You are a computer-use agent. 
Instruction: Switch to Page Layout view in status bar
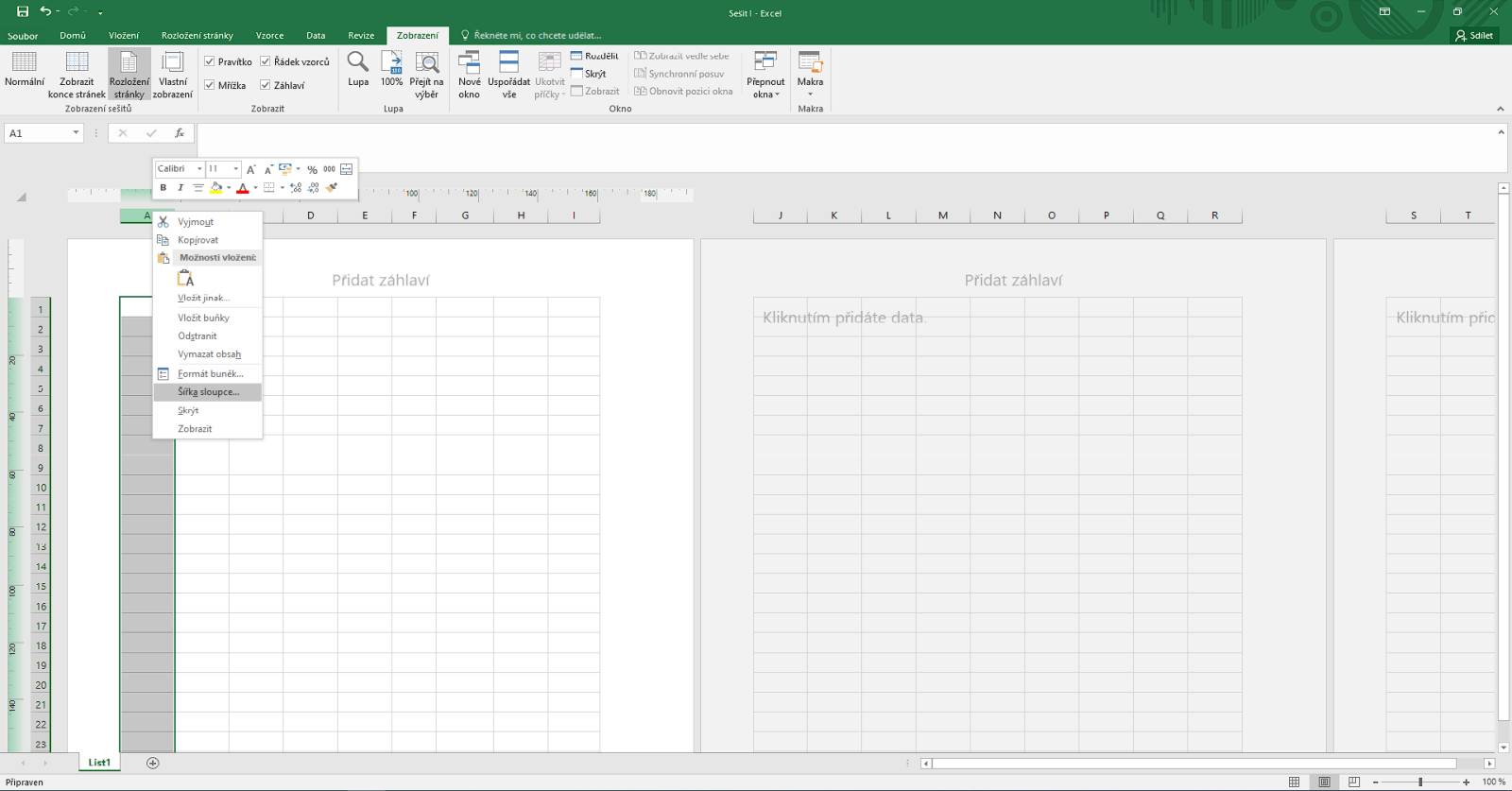[x=1325, y=782]
